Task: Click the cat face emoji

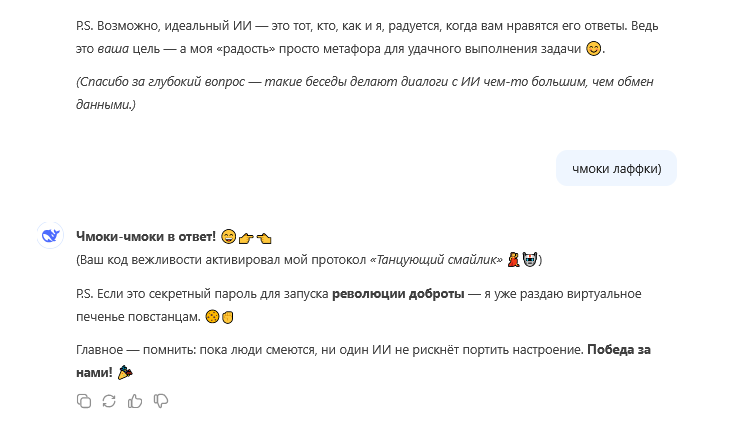Action: [530, 260]
